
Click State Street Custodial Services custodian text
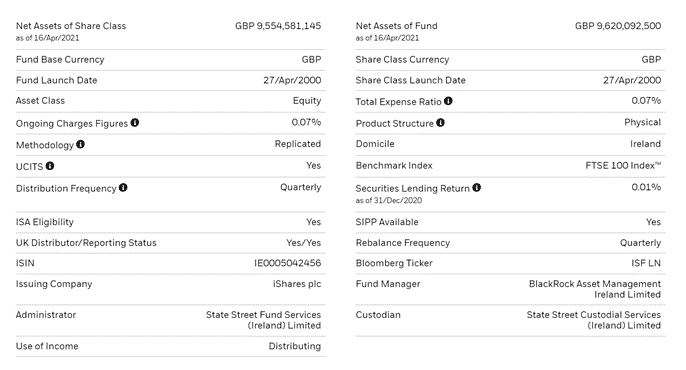(594, 320)
